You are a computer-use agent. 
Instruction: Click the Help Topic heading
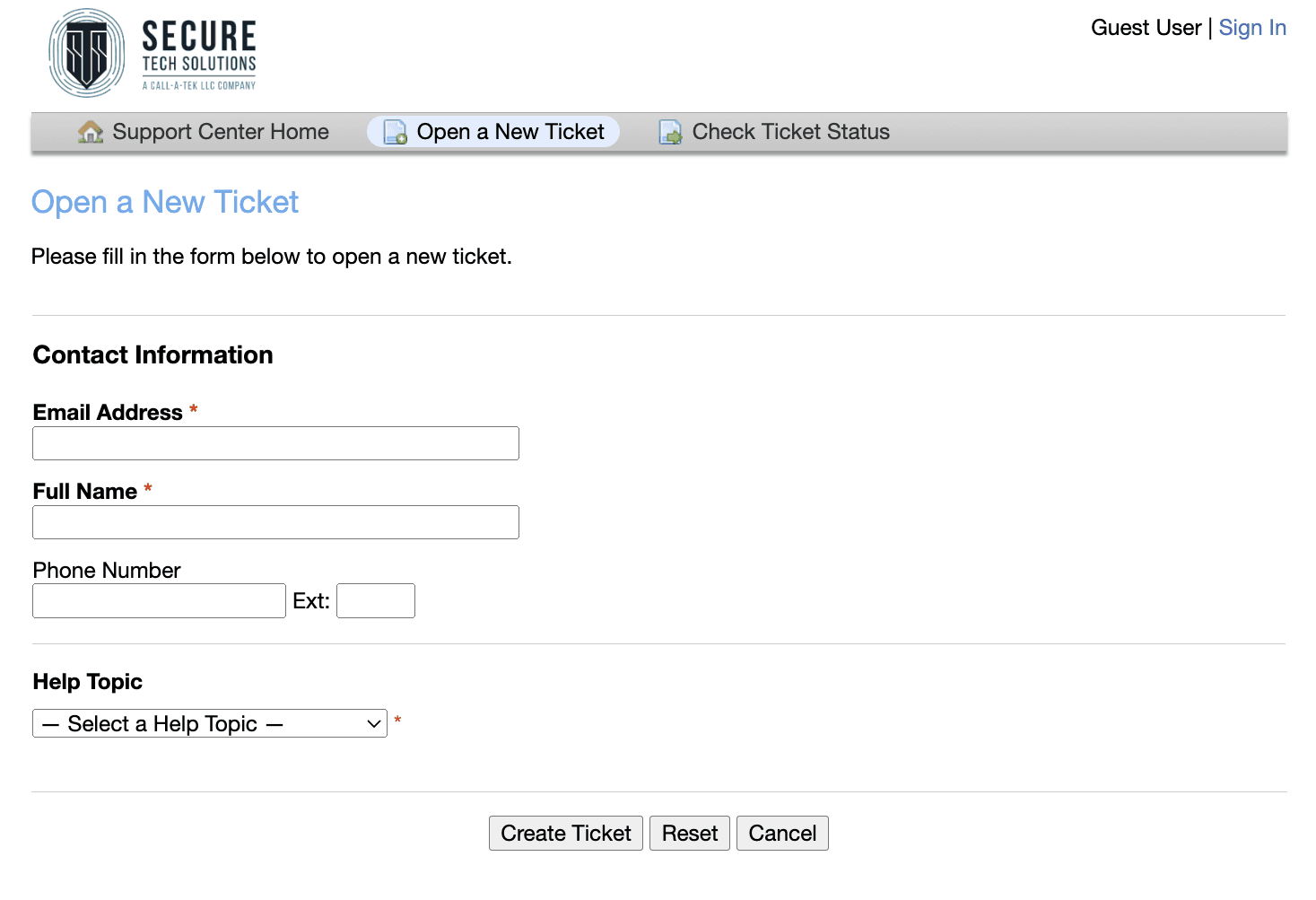pyautogui.click(x=88, y=682)
